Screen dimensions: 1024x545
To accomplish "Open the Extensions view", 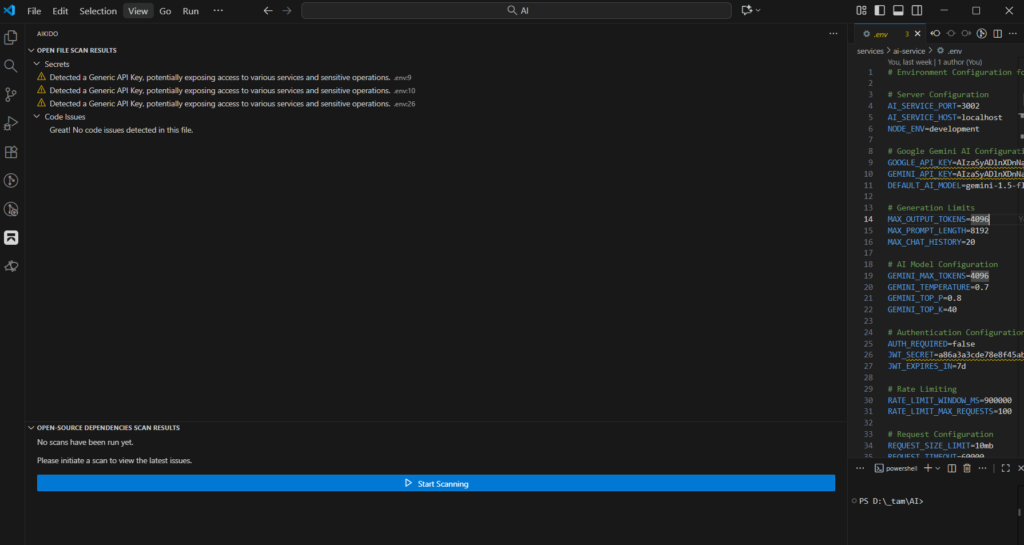I will pyautogui.click(x=11, y=152).
